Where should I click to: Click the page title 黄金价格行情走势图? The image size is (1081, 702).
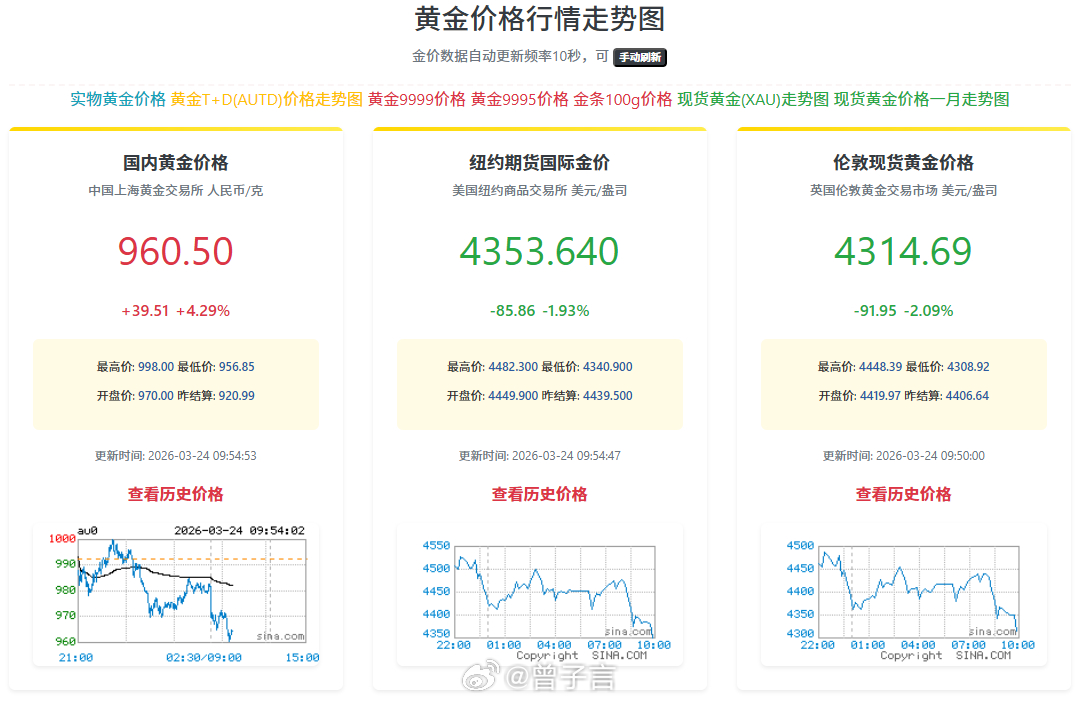coord(540,19)
